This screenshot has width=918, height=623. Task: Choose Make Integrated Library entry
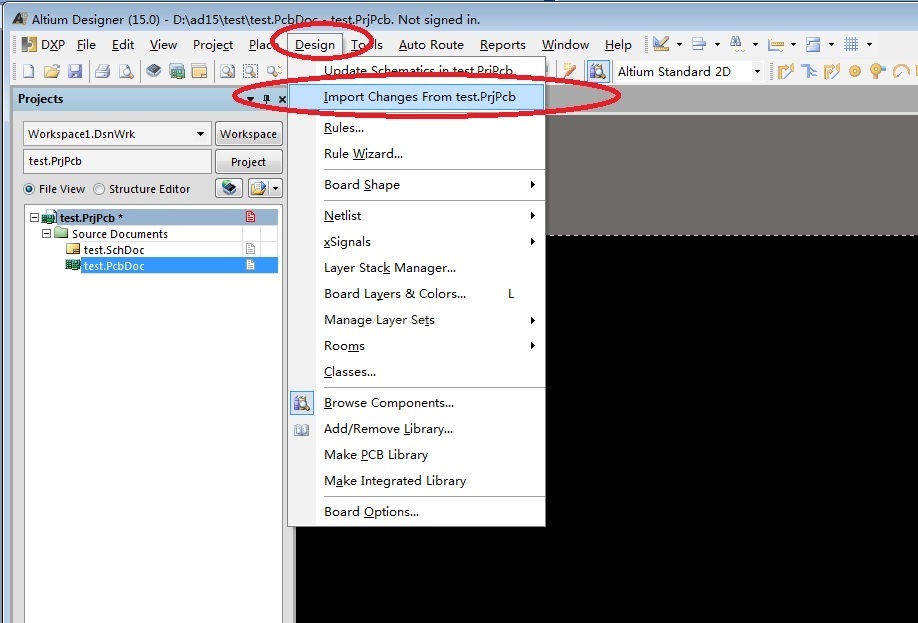point(417,481)
